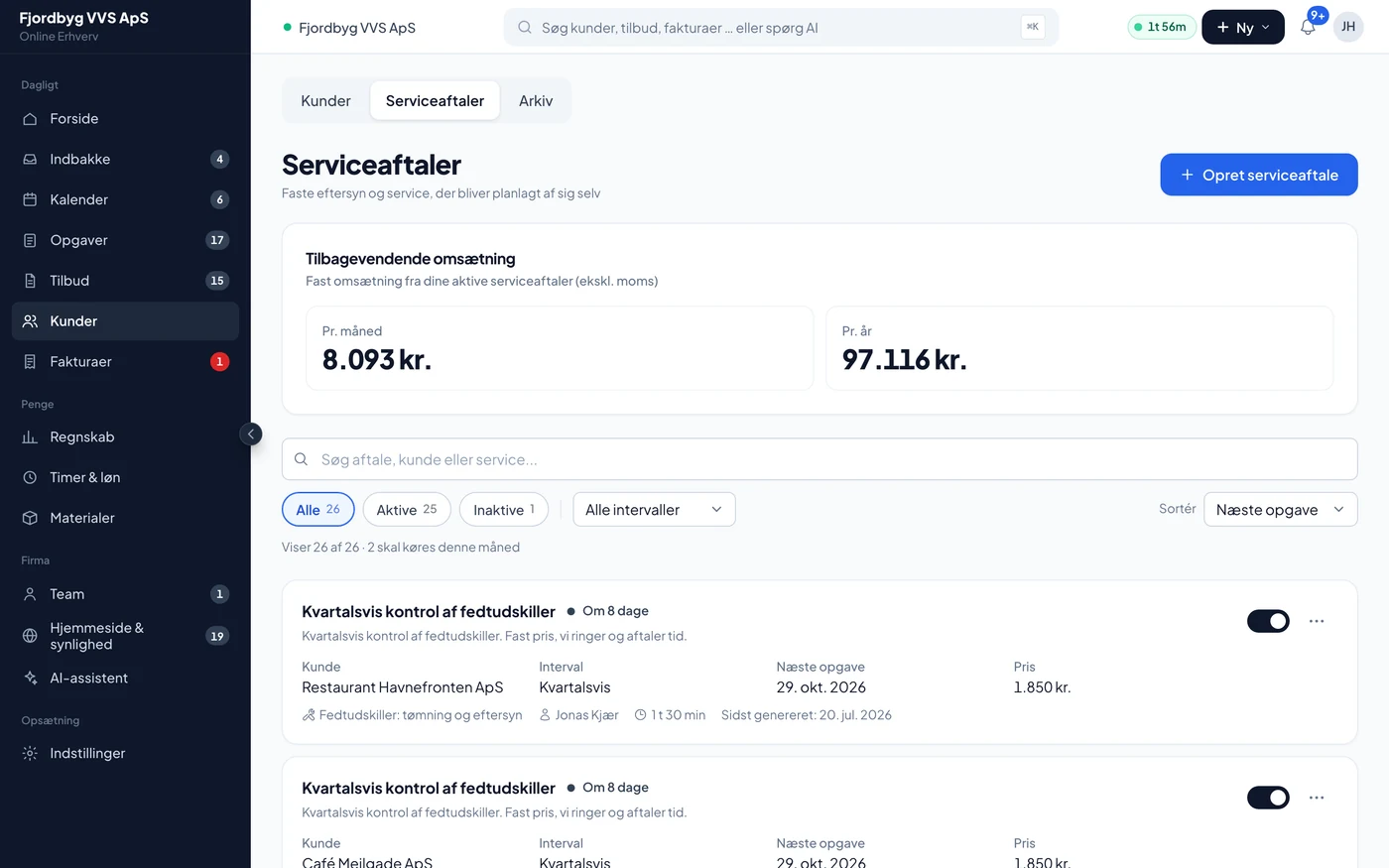Switch to the Kunder tab
1389x868 pixels.
click(326, 101)
